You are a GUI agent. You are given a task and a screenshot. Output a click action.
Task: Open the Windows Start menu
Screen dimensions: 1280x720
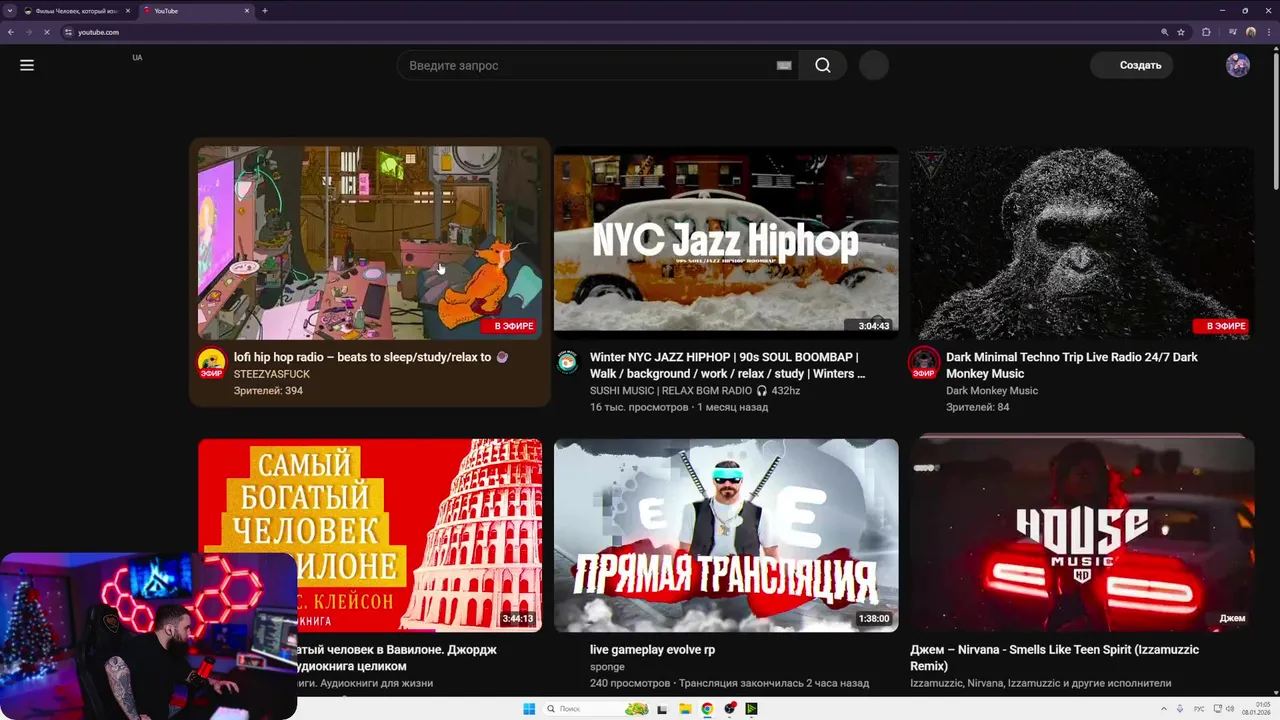click(x=529, y=709)
